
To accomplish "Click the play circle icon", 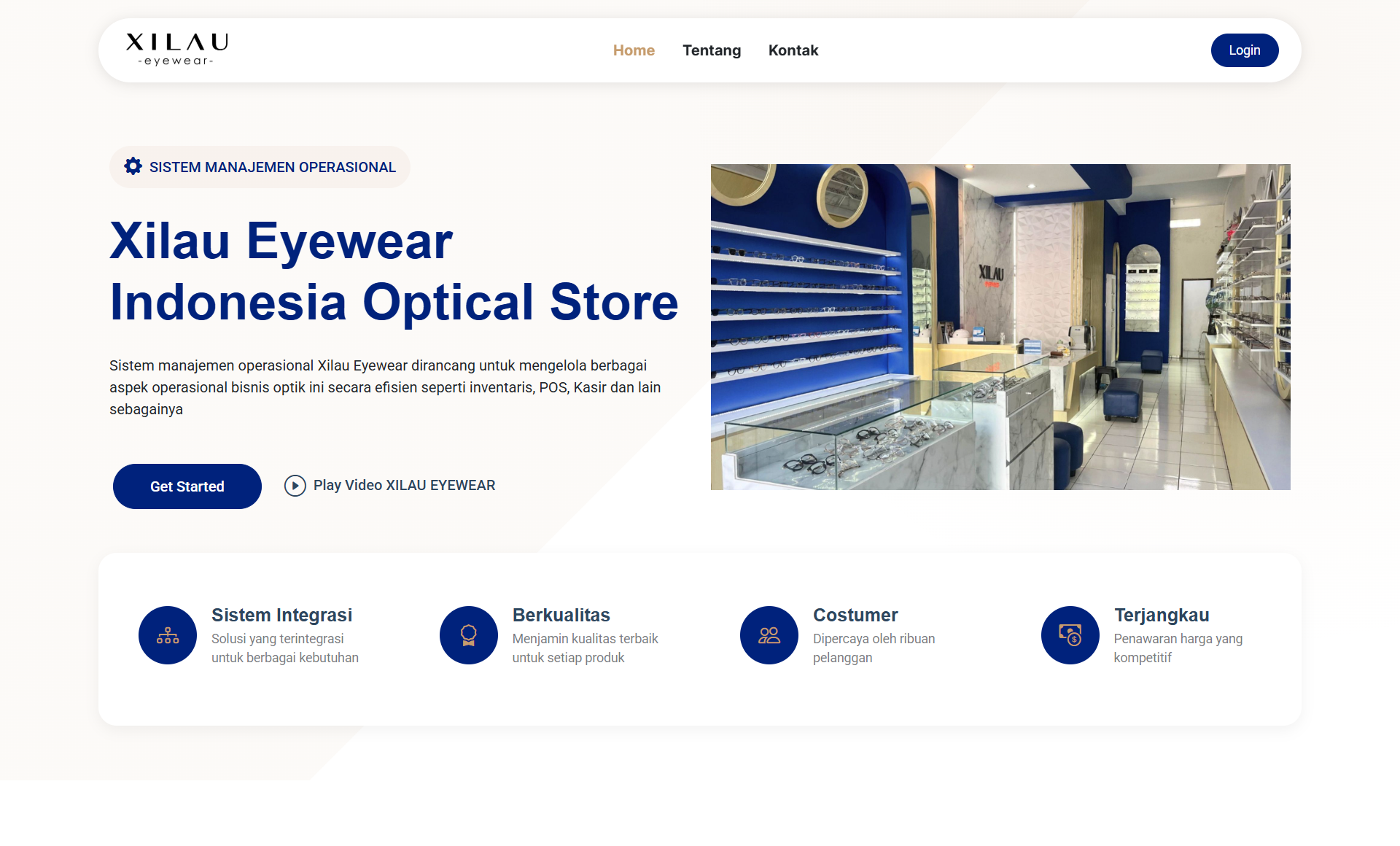I will 295,486.
